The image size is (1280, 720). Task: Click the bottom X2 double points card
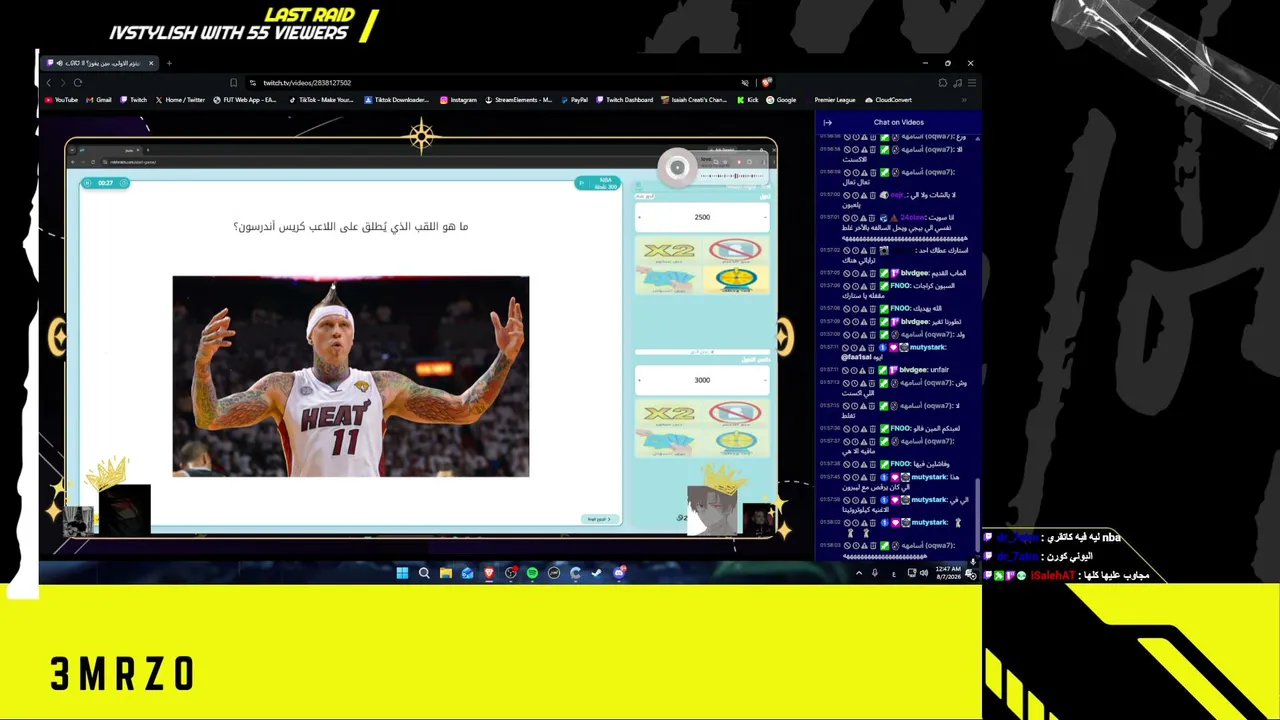point(669,413)
